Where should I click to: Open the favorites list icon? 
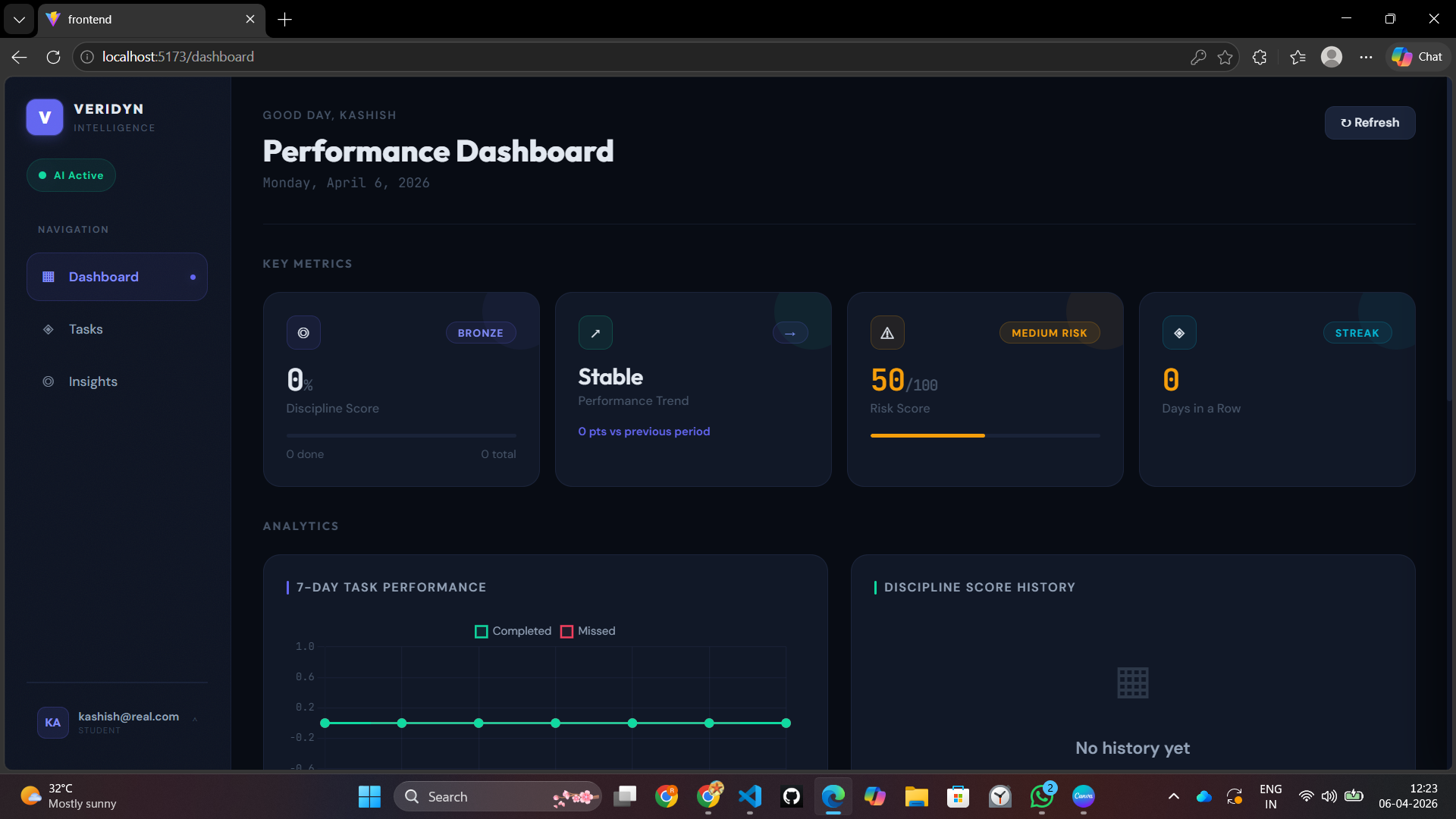click(x=1298, y=57)
